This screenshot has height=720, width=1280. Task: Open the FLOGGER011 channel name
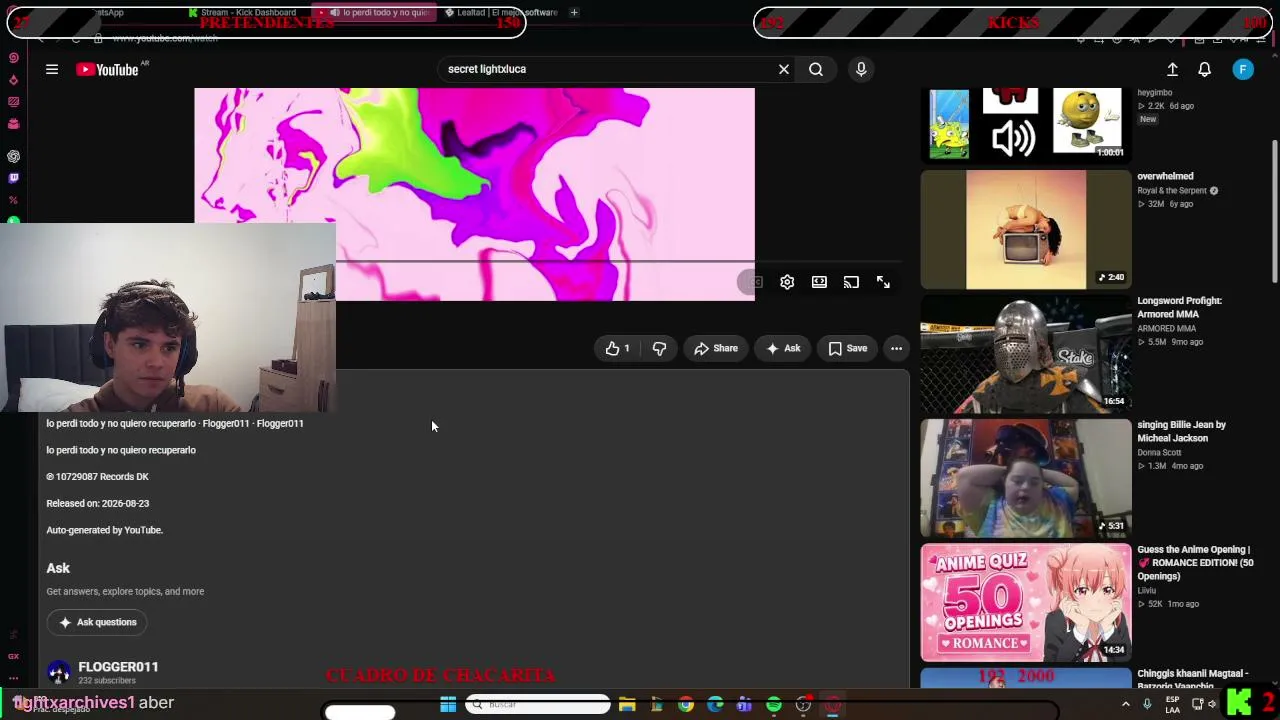pyautogui.click(x=118, y=666)
